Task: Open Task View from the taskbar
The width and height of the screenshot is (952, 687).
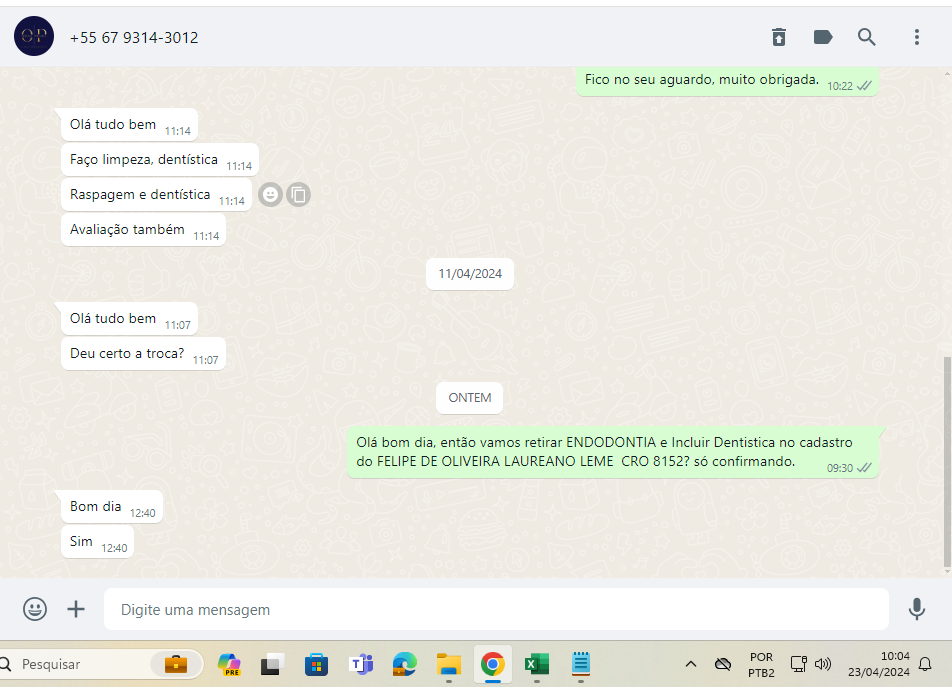Action: point(273,665)
